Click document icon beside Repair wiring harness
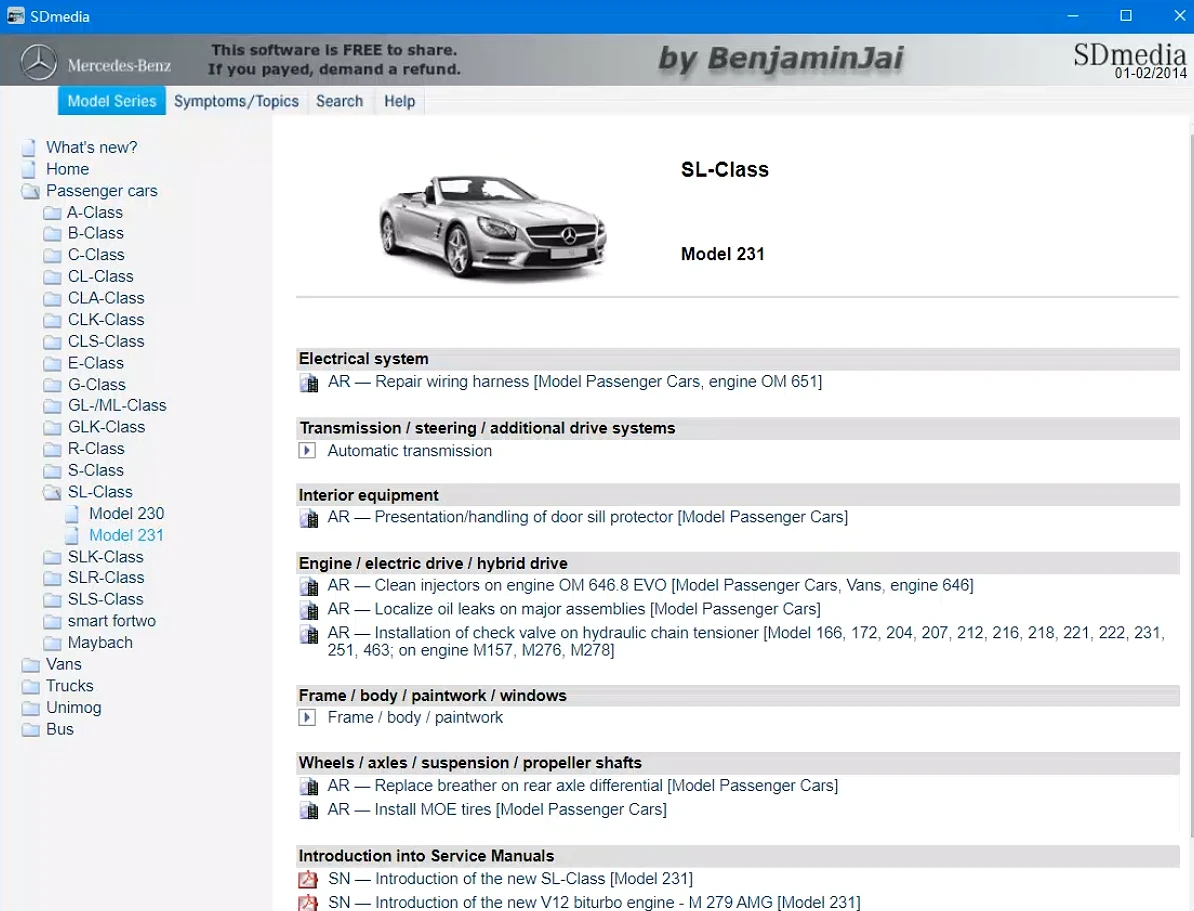This screenshot has height=911, width=1194. click(308, 383)
